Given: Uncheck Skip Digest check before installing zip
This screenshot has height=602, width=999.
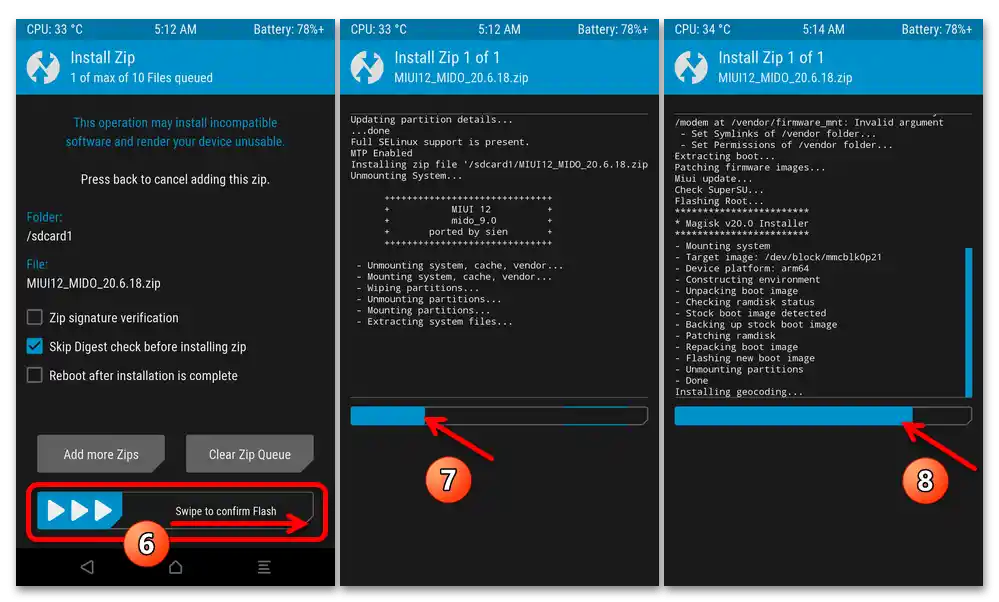Looking at the screenshot, I should tap(34, 346).
